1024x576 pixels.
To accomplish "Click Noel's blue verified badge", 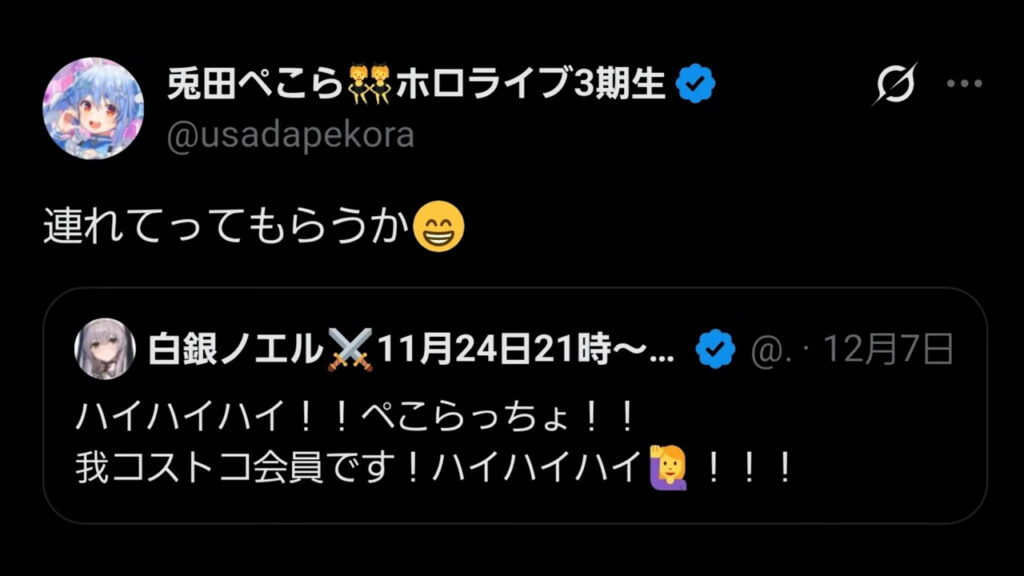I will tap(715, 349).
